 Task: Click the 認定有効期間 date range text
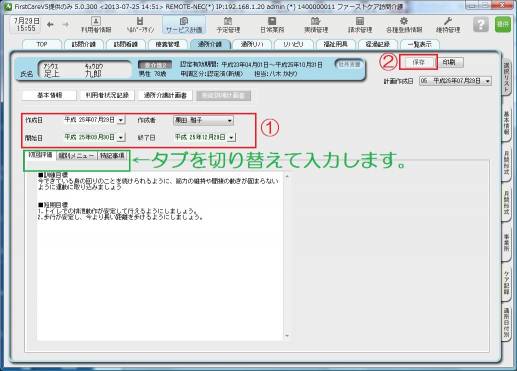(251, 64)
